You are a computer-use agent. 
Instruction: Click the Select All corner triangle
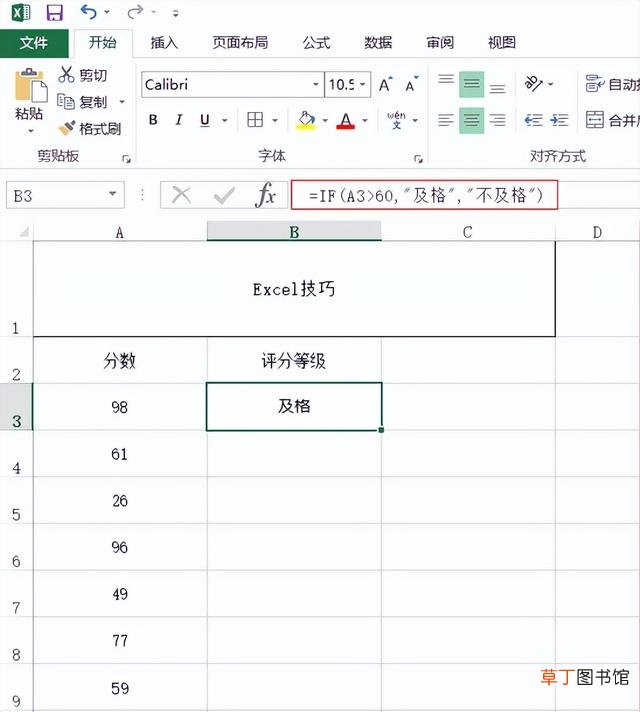(23, 232)
